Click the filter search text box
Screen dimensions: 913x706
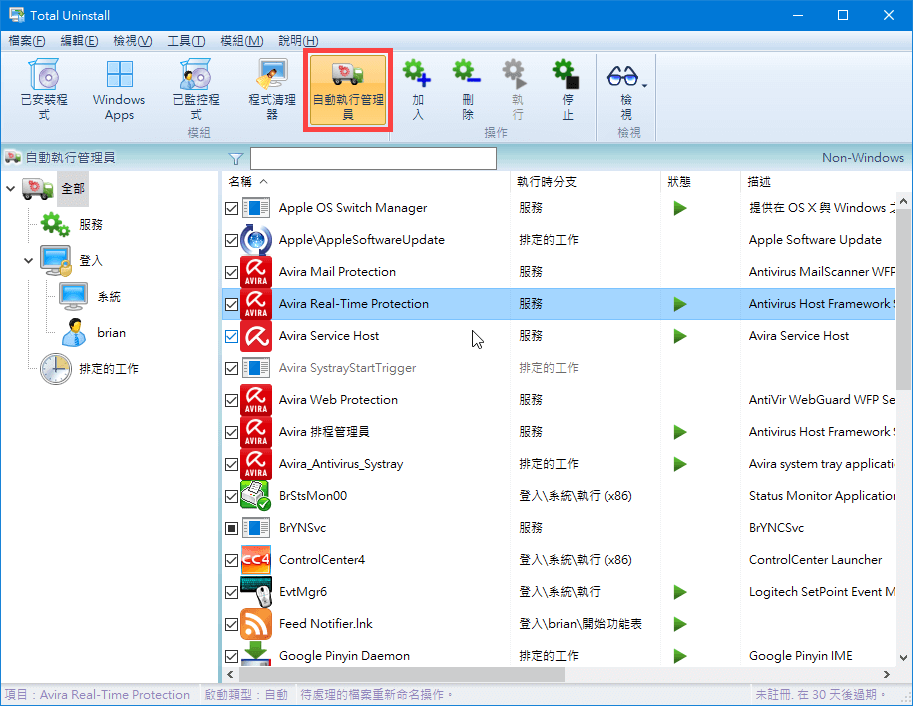pos(372,158)
